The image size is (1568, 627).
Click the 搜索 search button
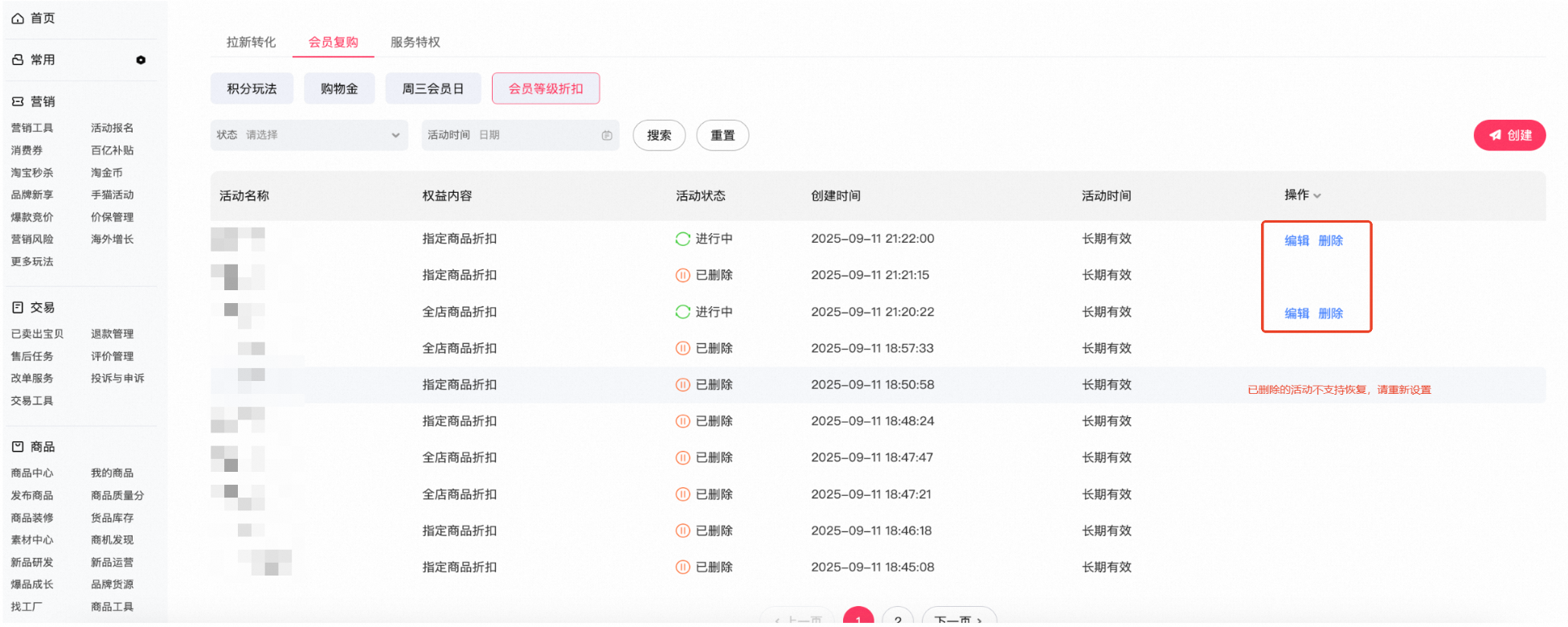pyautogui.click(x=659, y=135)
